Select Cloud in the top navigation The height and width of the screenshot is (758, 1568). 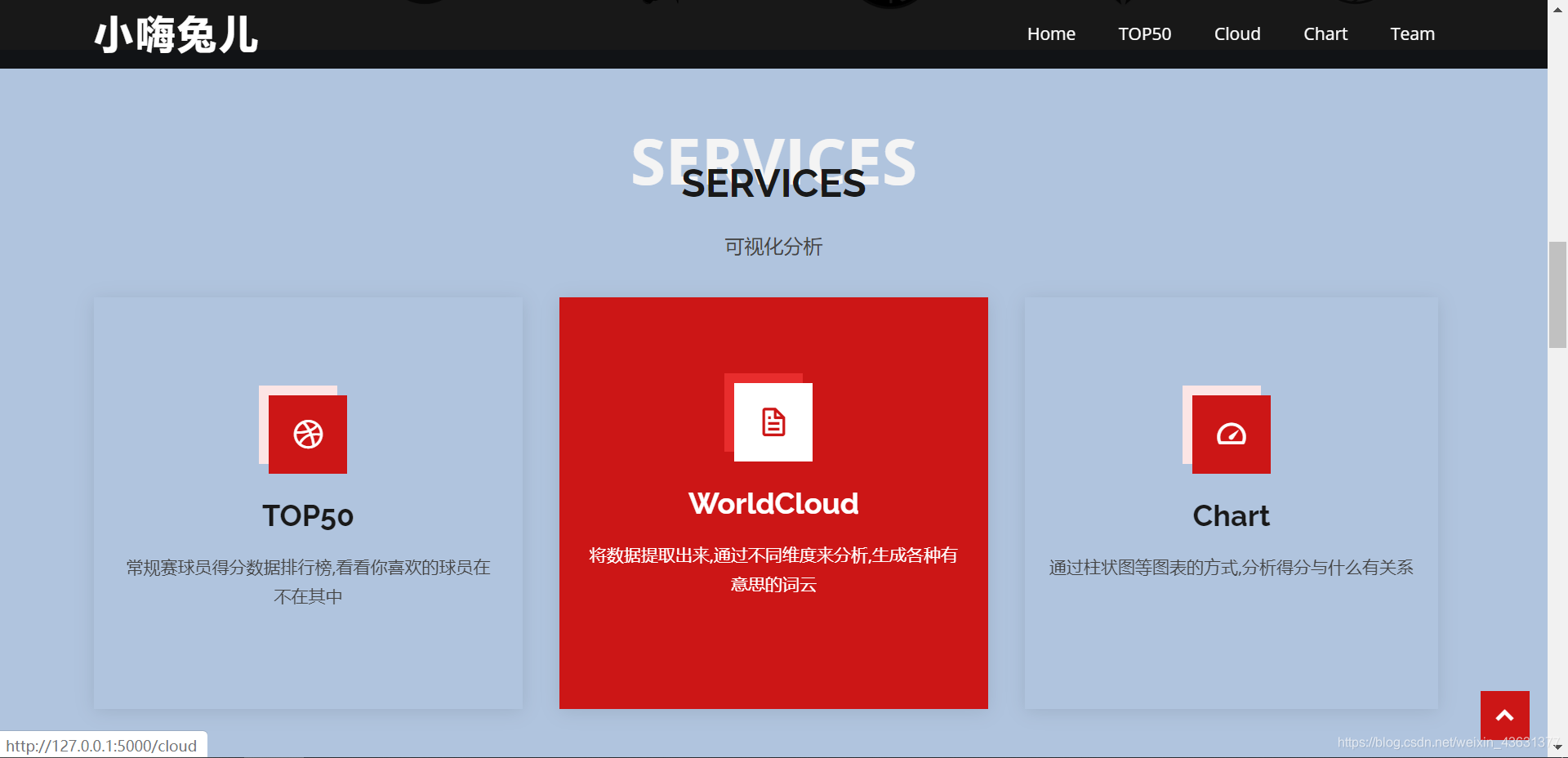click(x=1237, y=33)
